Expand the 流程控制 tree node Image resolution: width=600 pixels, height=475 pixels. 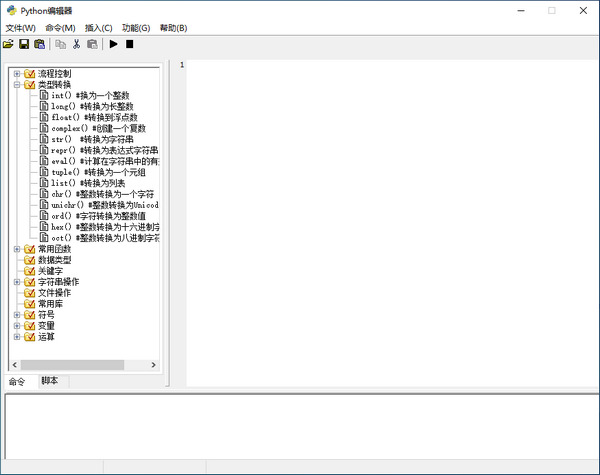(x=17, y=73)
